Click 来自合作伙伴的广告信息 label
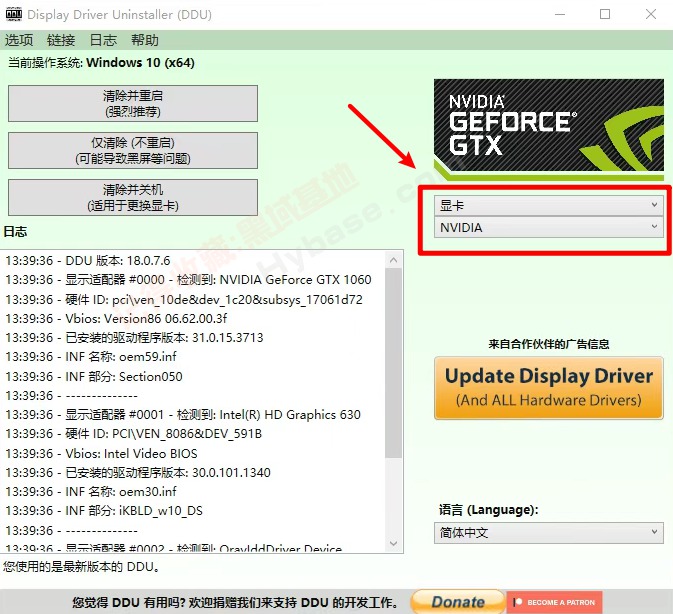Viewport: 673px width, 614px height. pyautogui.click(x=549, y=344)
